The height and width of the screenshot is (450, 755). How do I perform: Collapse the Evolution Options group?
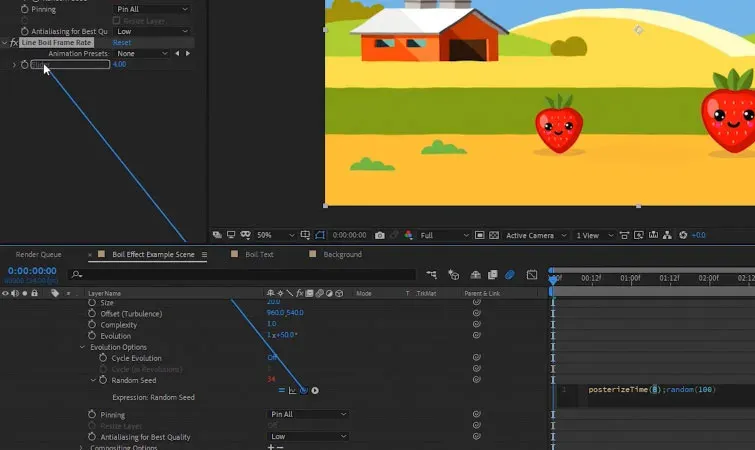[x=82, y=347]
